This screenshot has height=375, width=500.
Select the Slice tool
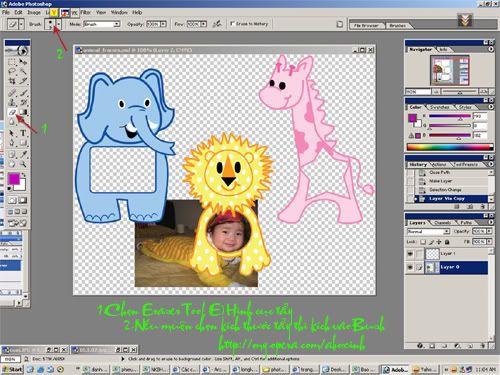pyautogui.click(x=23, y=81)
